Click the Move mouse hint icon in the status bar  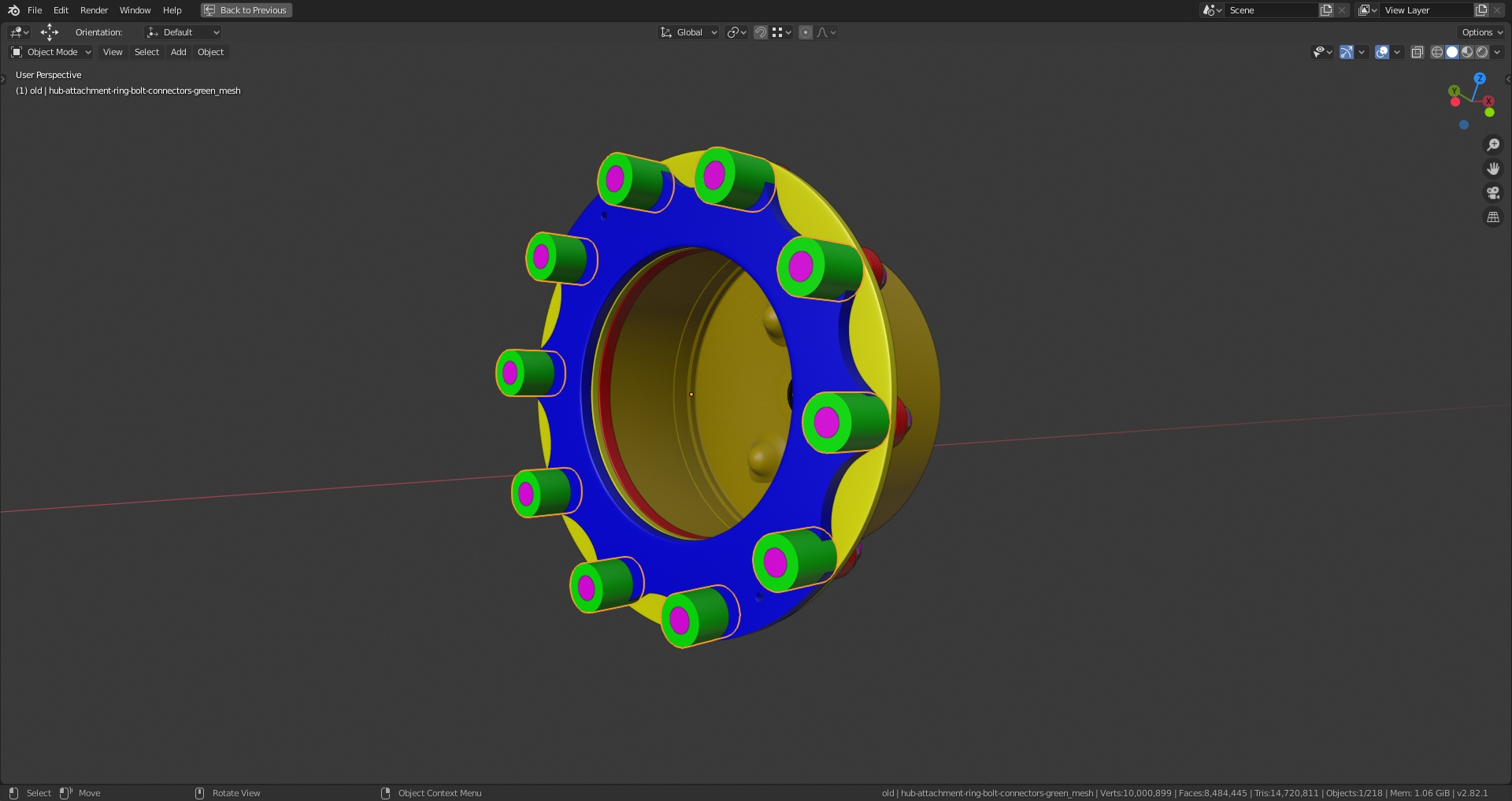tap(66, 793)
